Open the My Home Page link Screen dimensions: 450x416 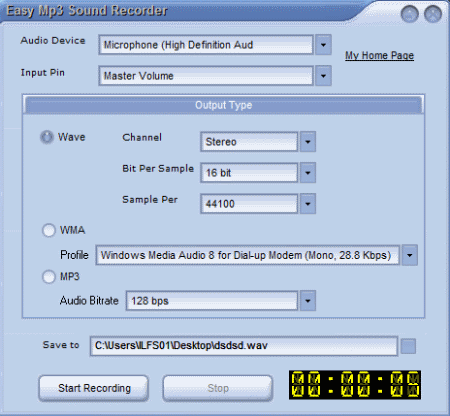click(379, 55)
